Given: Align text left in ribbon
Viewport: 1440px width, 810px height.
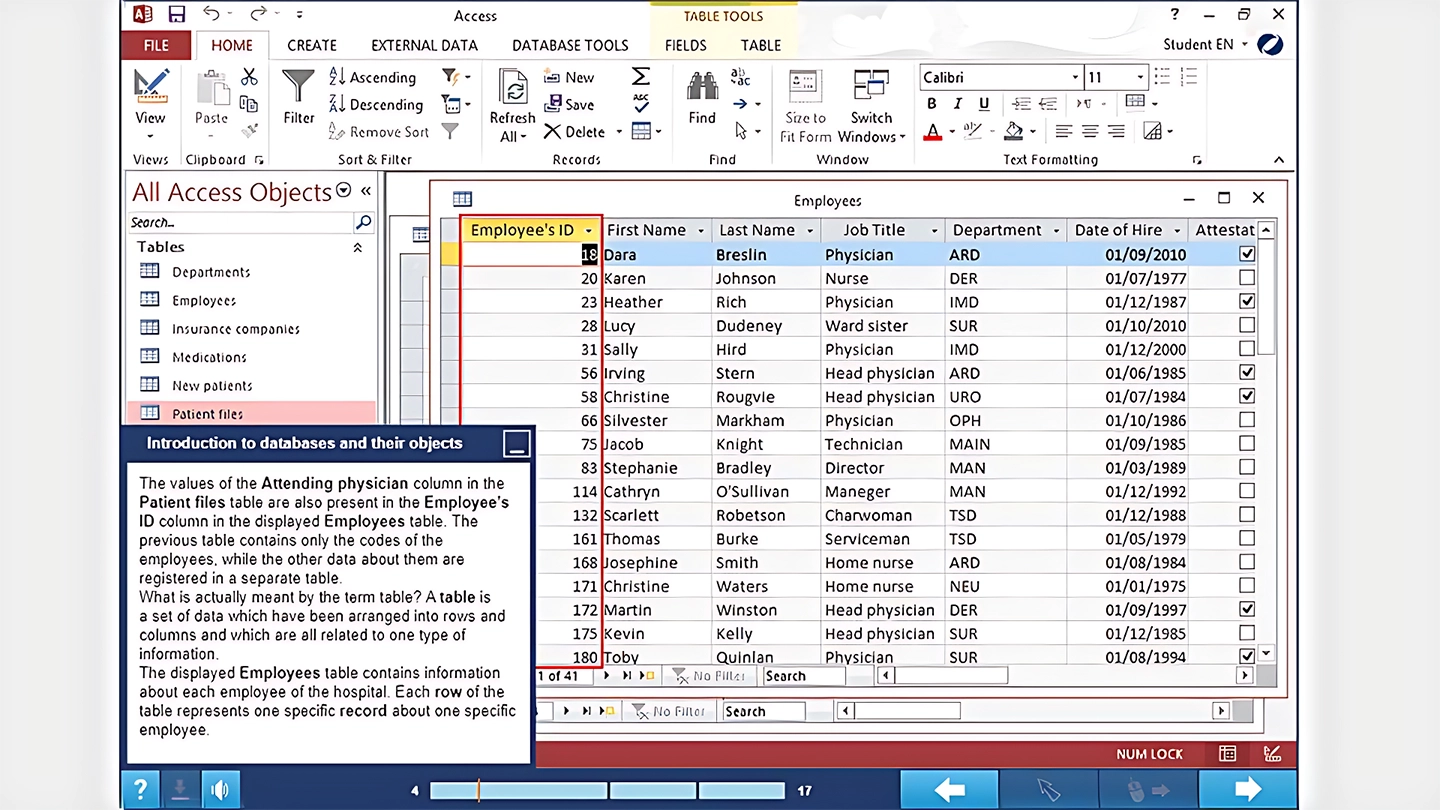Looking at the screenshot, I should pos(1064,131).
